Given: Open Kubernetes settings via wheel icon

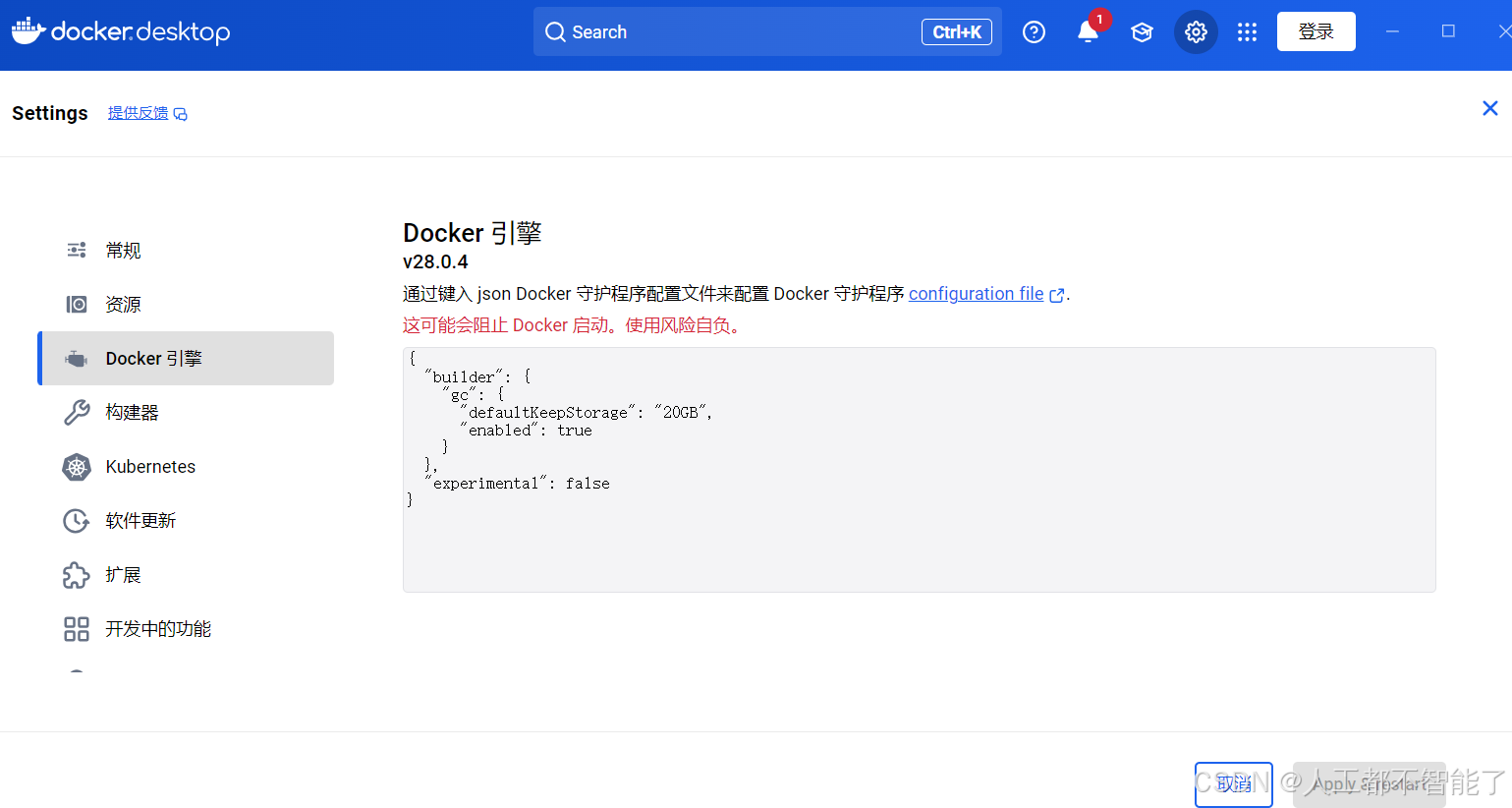Looking at the screenshot, I should click(x=77, y=466).
